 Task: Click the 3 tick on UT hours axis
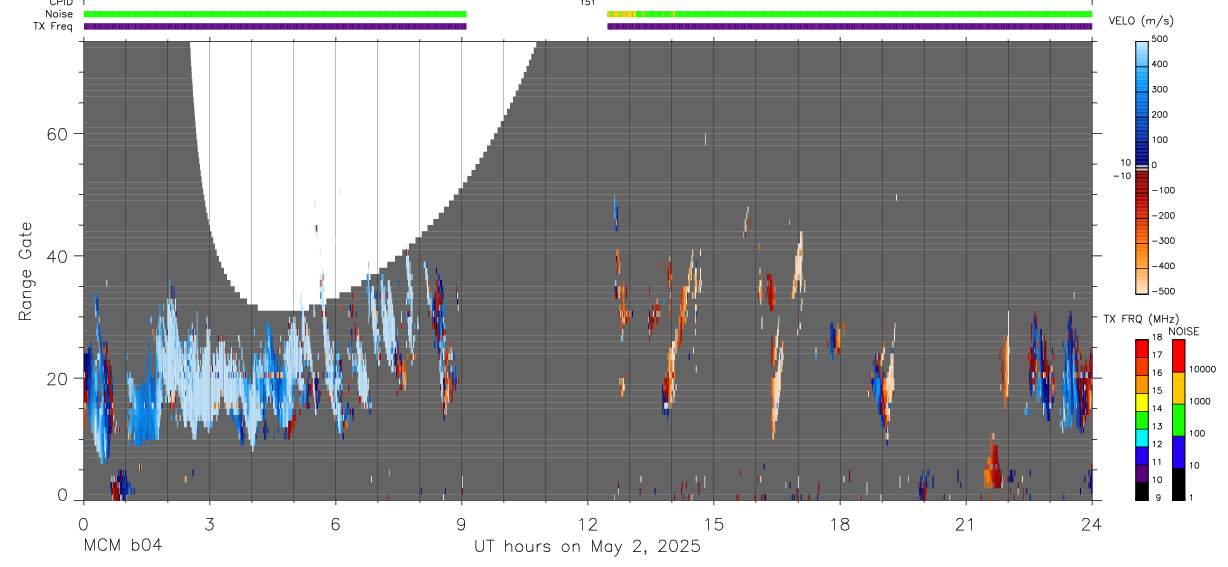209,523
